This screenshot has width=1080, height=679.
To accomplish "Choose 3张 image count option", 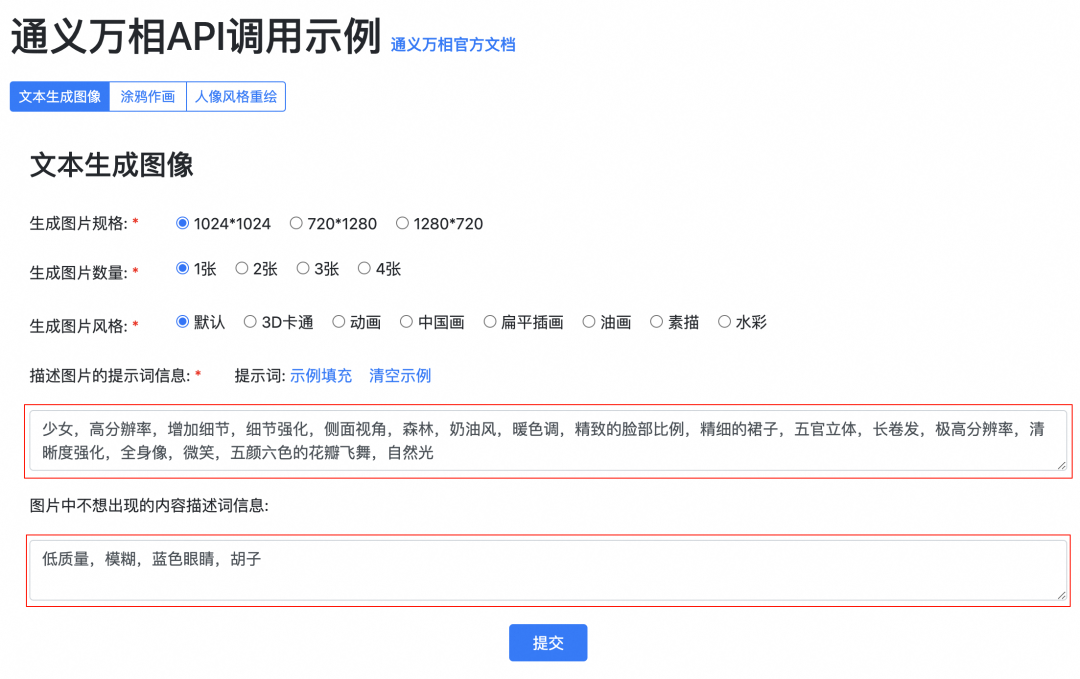I will 303,269.
